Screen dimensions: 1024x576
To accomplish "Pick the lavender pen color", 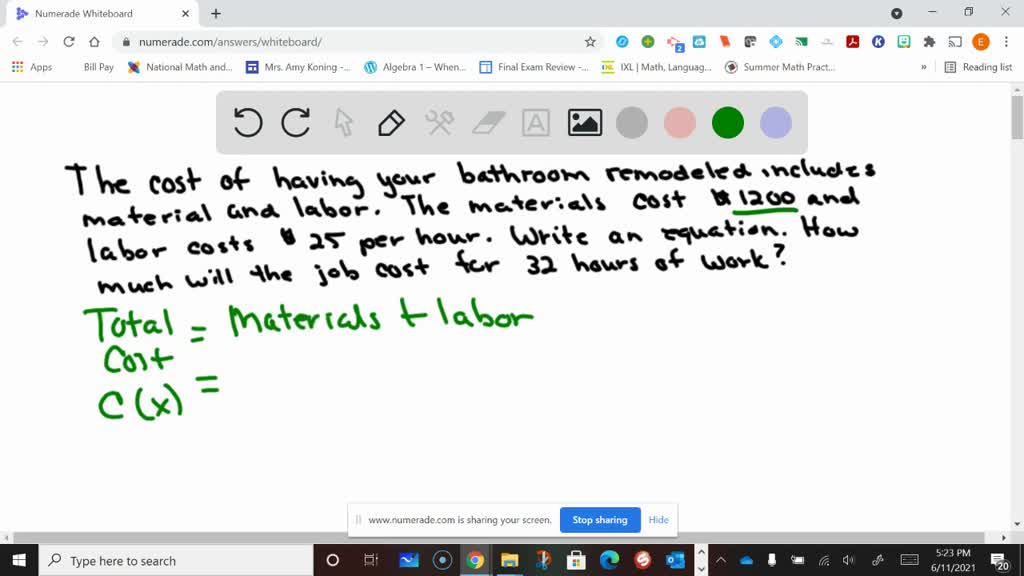I will tap(776, 123).
